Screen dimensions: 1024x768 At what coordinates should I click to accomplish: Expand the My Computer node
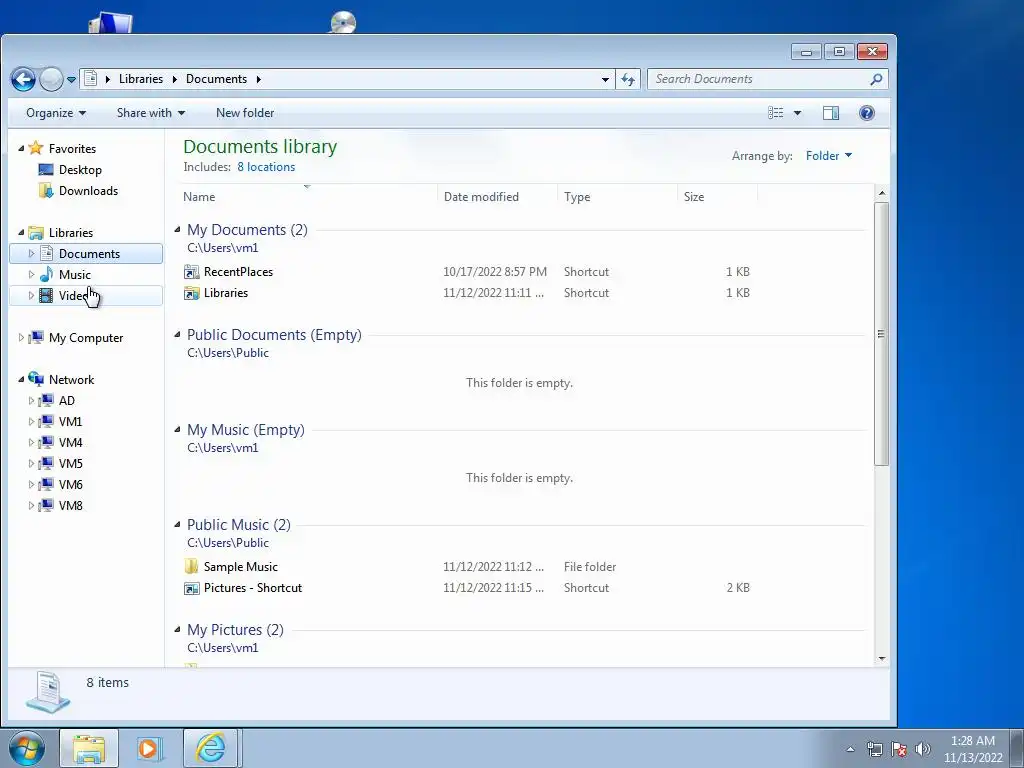pos(21,338)
